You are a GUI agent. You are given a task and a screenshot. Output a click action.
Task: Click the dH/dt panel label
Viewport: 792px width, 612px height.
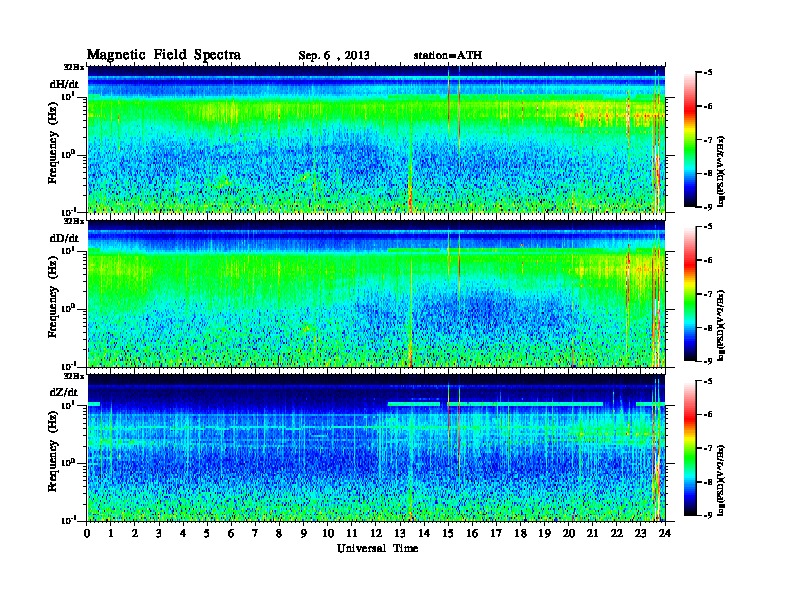64,84
